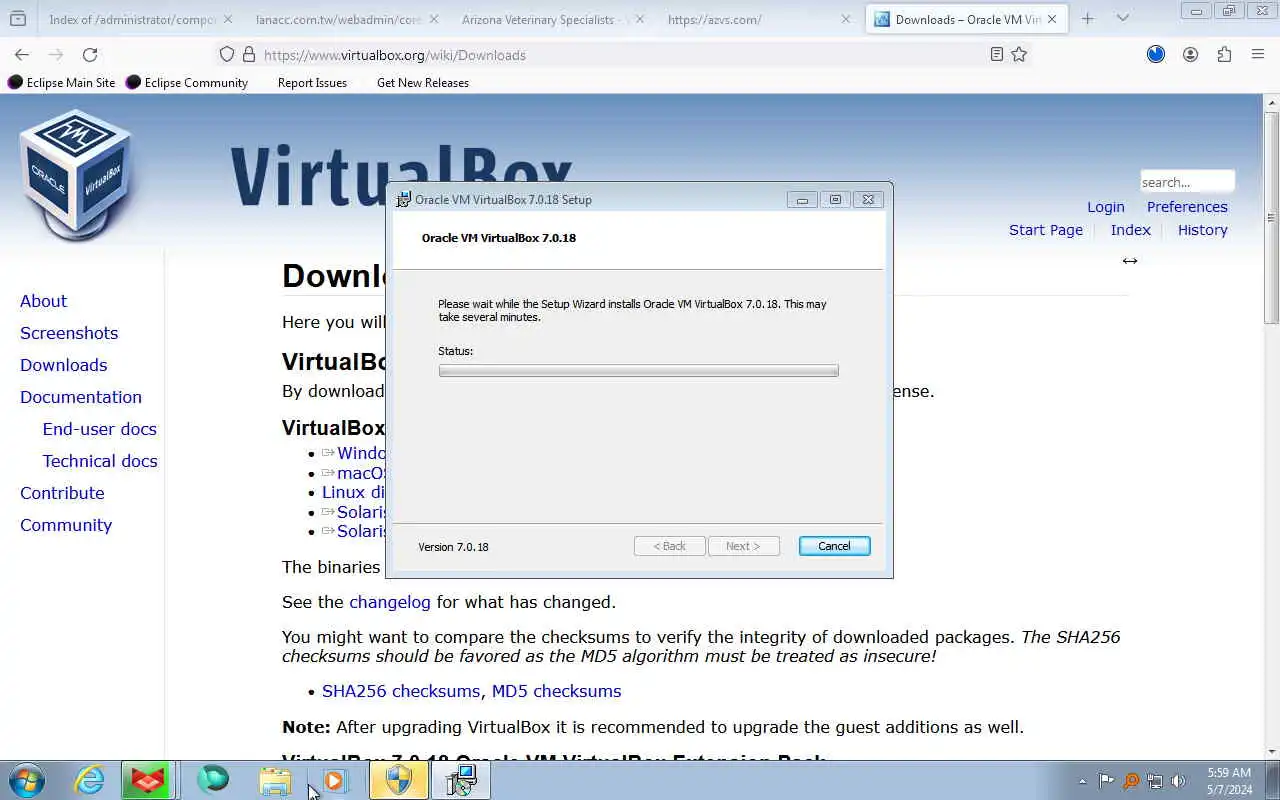Open the Login link
Image resolution: width=1280 pixels, height=800 pixels.
coord(1106,207)
